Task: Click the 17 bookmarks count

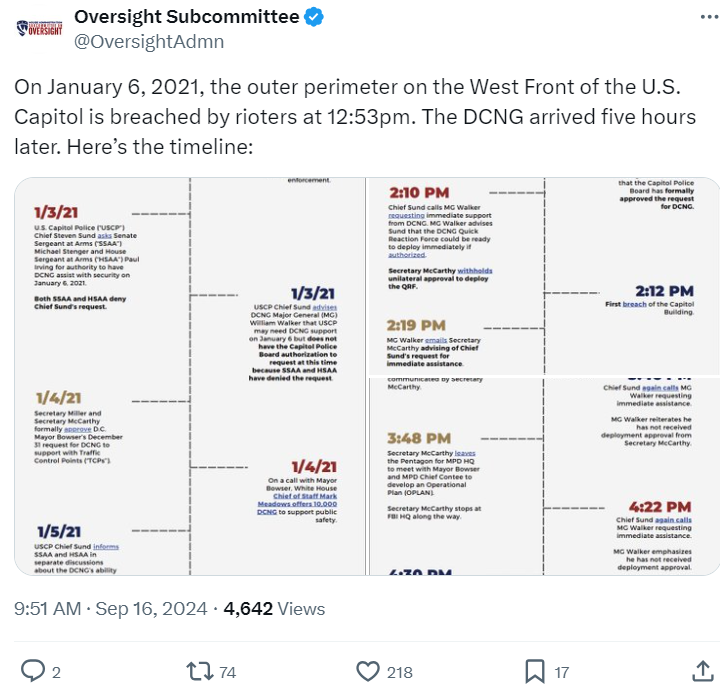Action: [x=561, y=672]
